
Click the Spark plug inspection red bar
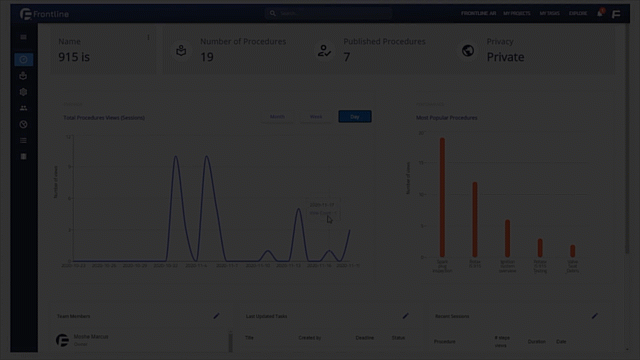coord(442,198)
